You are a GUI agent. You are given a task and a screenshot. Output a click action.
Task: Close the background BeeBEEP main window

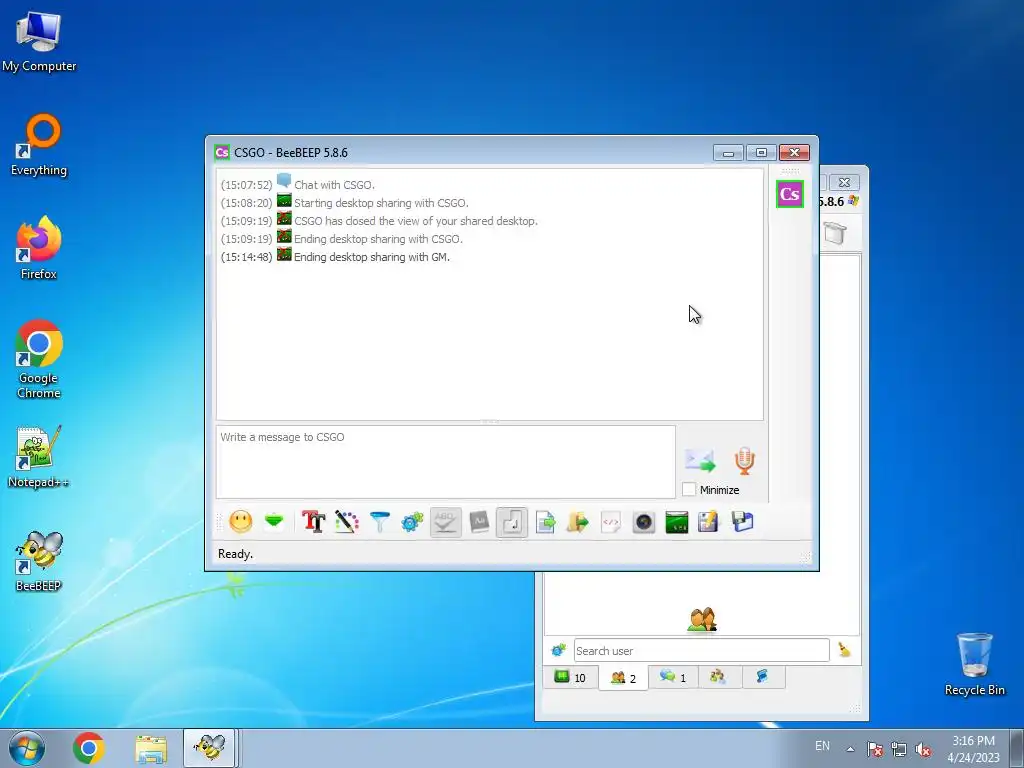click(844, 182)
